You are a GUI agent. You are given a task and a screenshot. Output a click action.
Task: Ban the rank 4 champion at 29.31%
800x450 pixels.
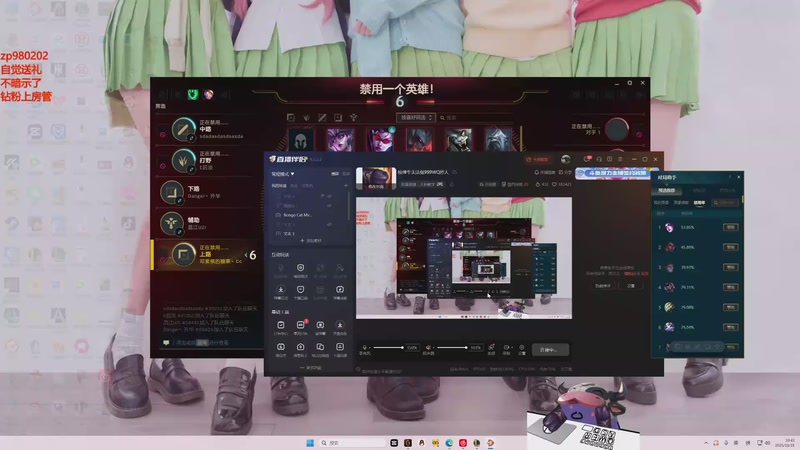731,287
